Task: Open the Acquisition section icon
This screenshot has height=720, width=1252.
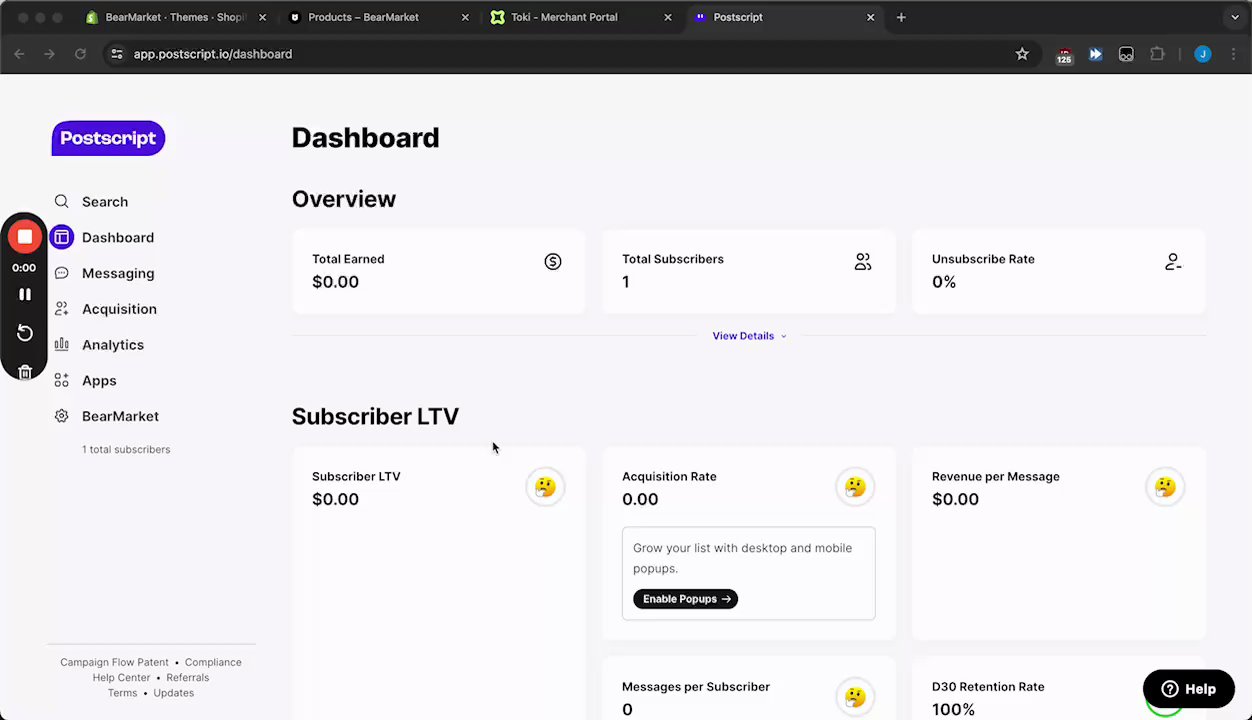Action: click(62, 309)
